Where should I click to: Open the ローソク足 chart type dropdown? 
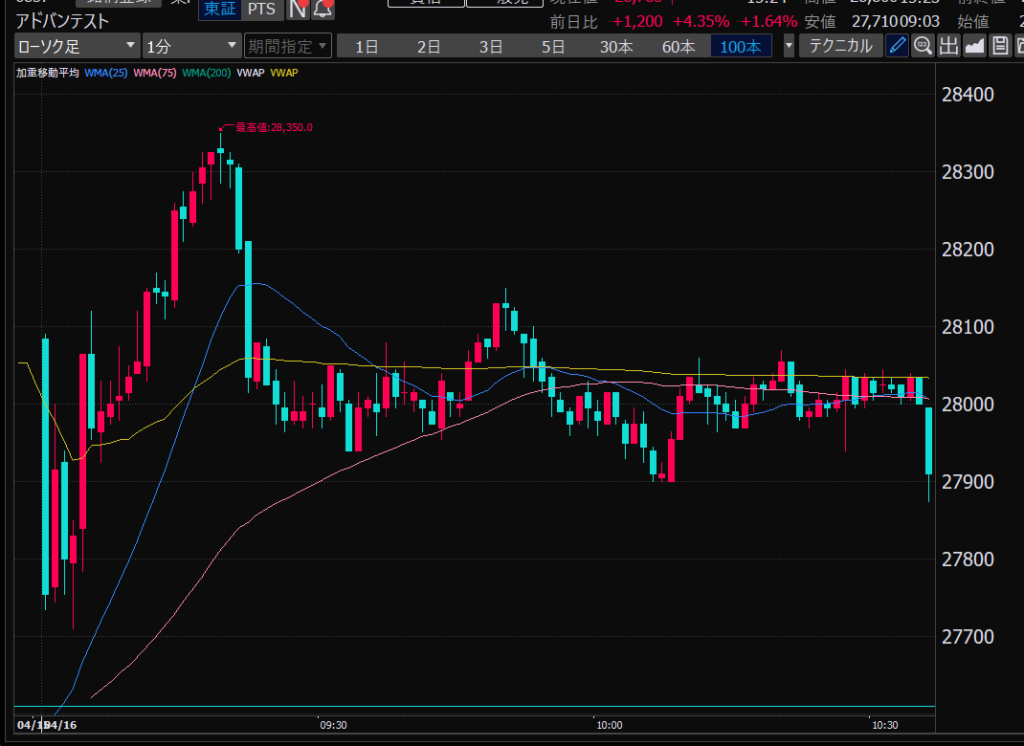point(76,45)
